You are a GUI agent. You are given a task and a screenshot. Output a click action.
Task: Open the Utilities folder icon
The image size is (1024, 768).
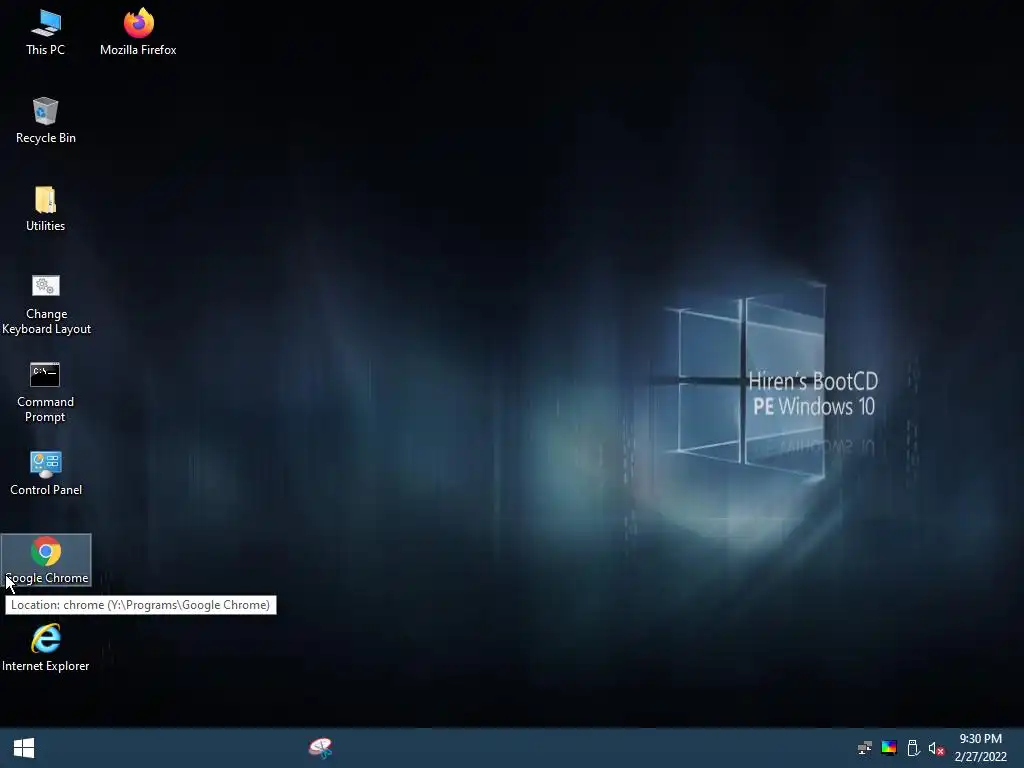click(46, 209)
